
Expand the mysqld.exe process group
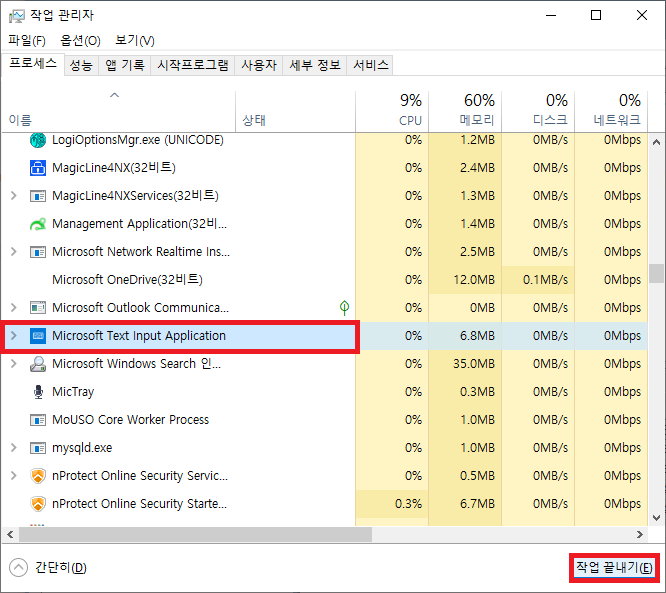(x=13, y=448)
